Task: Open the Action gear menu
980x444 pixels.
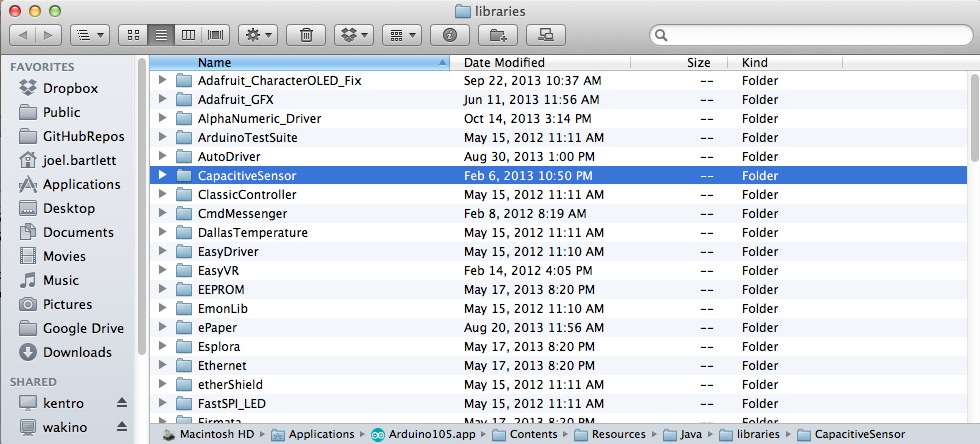Action: 258,35
